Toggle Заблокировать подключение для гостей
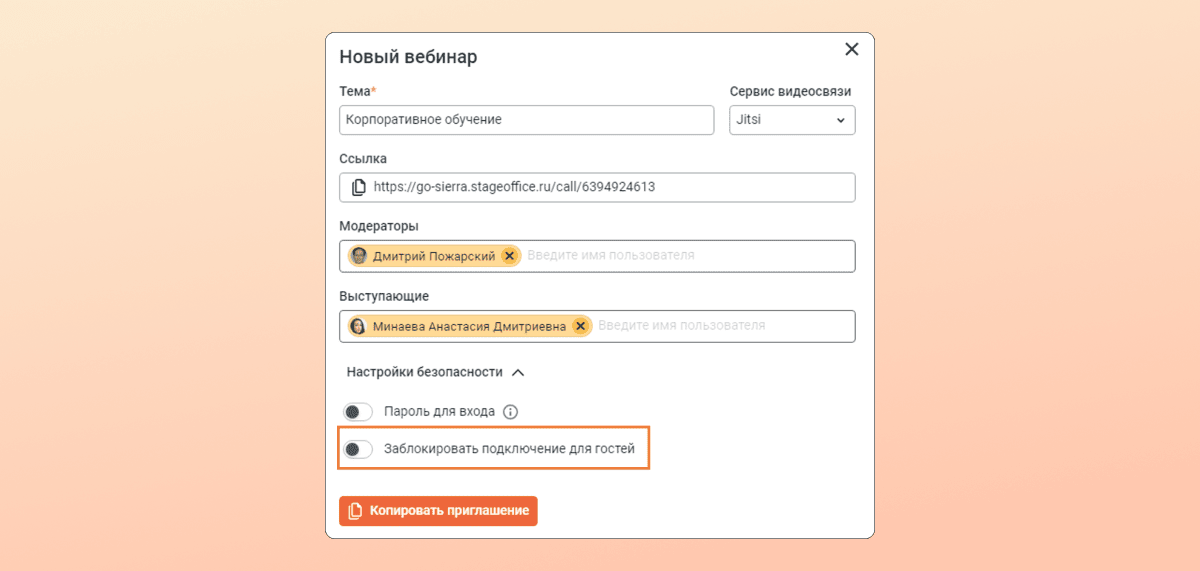This screenshot has height=571, width=1200. 358,449
